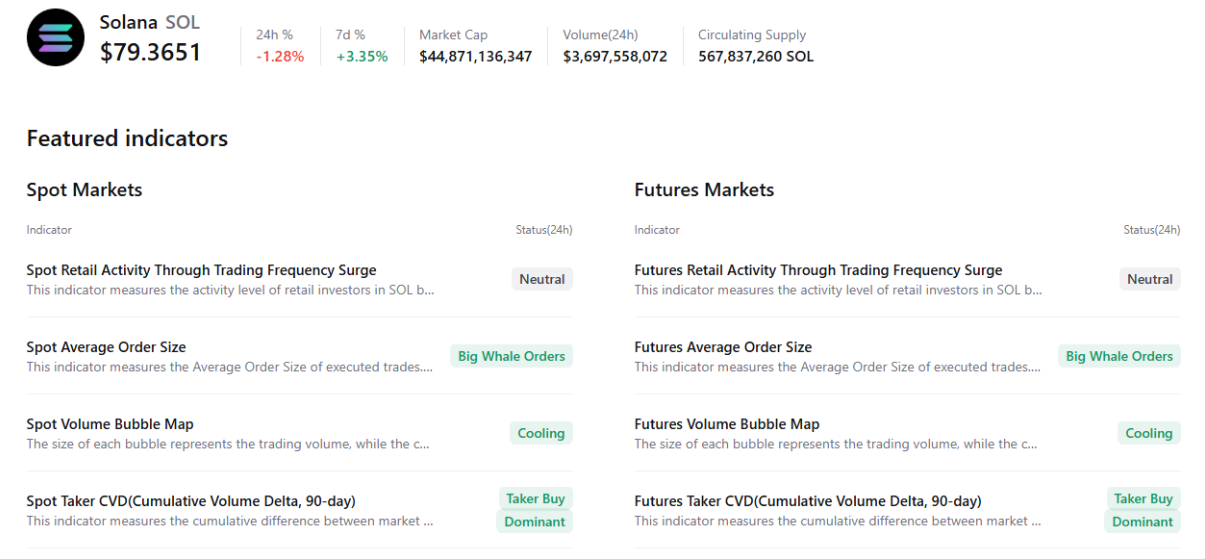Click the Futures Volume Bubble Map Cooling badge
The height and width of the screenshot is (559, 1205).
coord(1148,433)
